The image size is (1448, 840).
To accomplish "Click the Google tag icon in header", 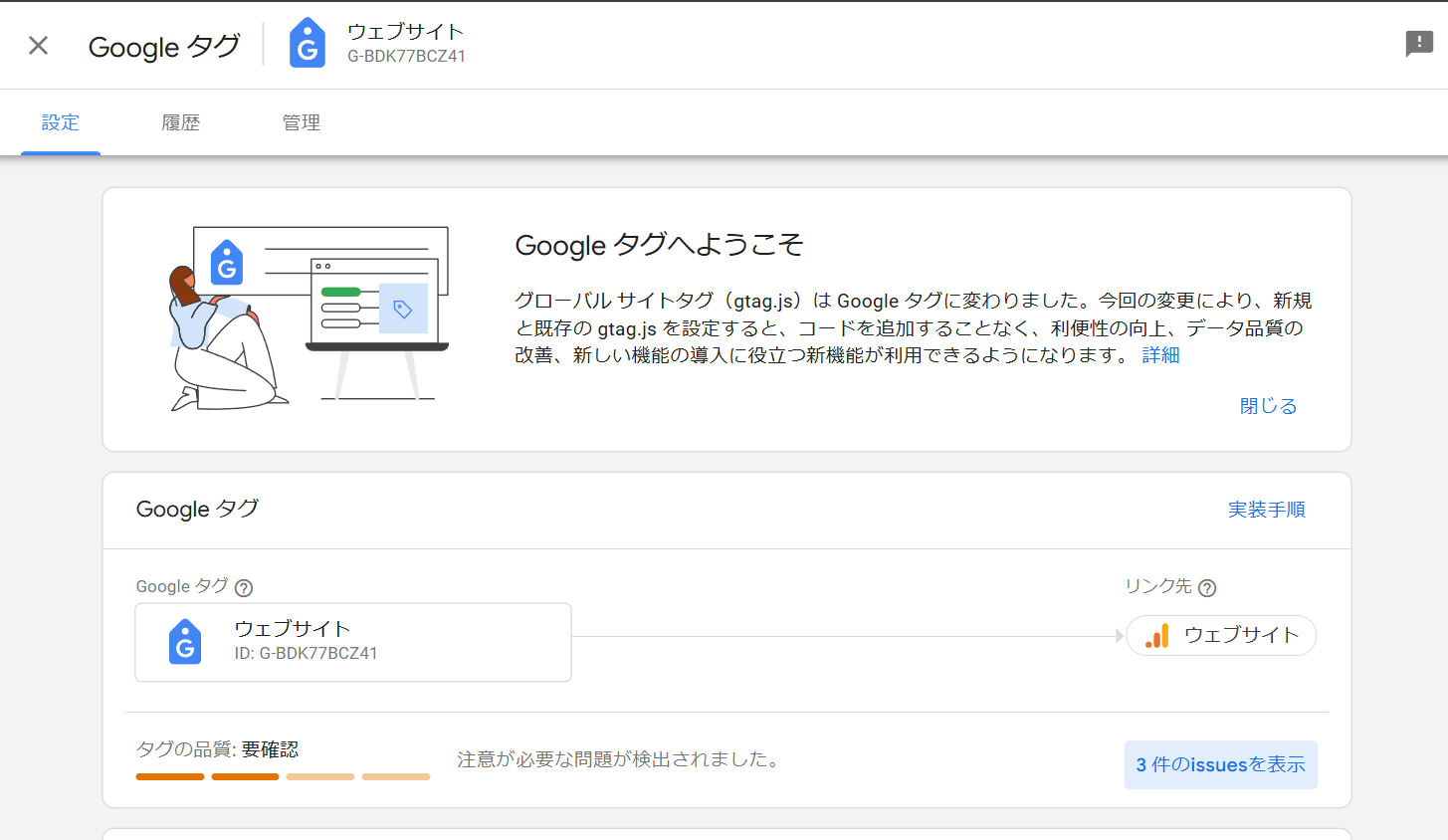I will point(307,44).
